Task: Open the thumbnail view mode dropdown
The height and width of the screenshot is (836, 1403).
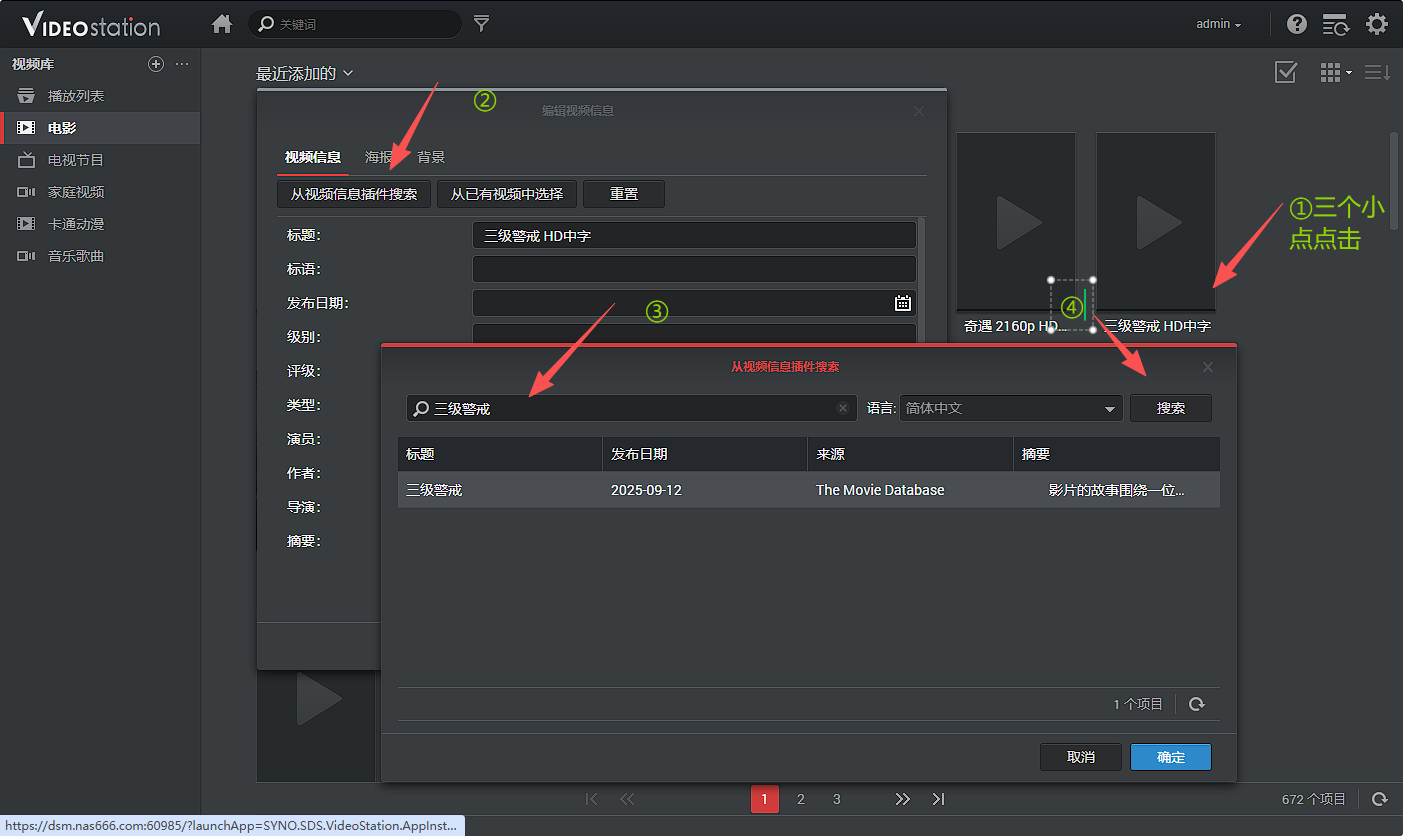Action: tap(1335, 72)
